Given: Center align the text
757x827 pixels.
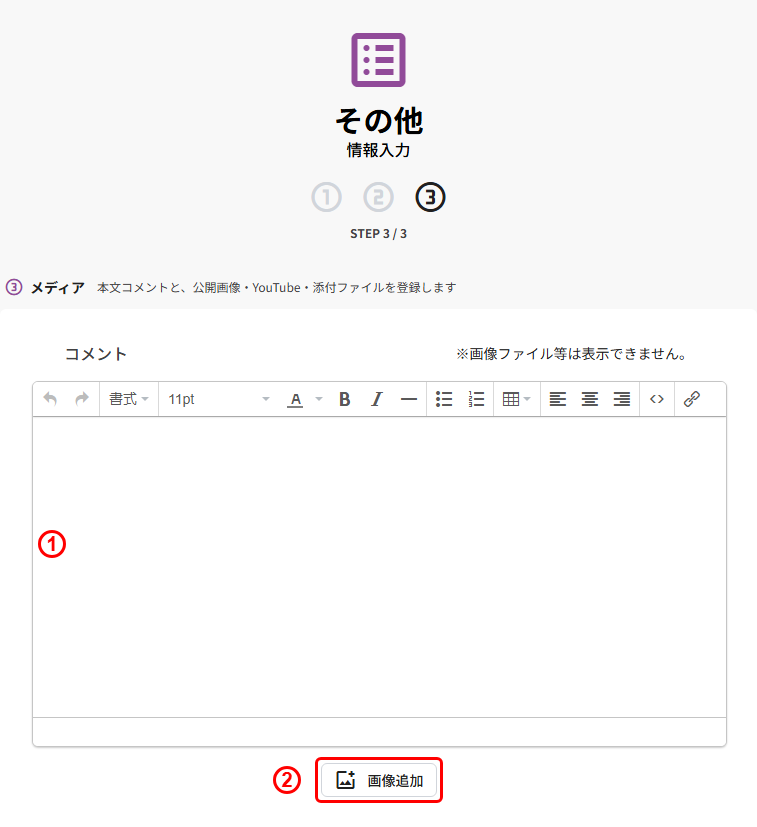Looking at the screenshot, I should [590, 399].
